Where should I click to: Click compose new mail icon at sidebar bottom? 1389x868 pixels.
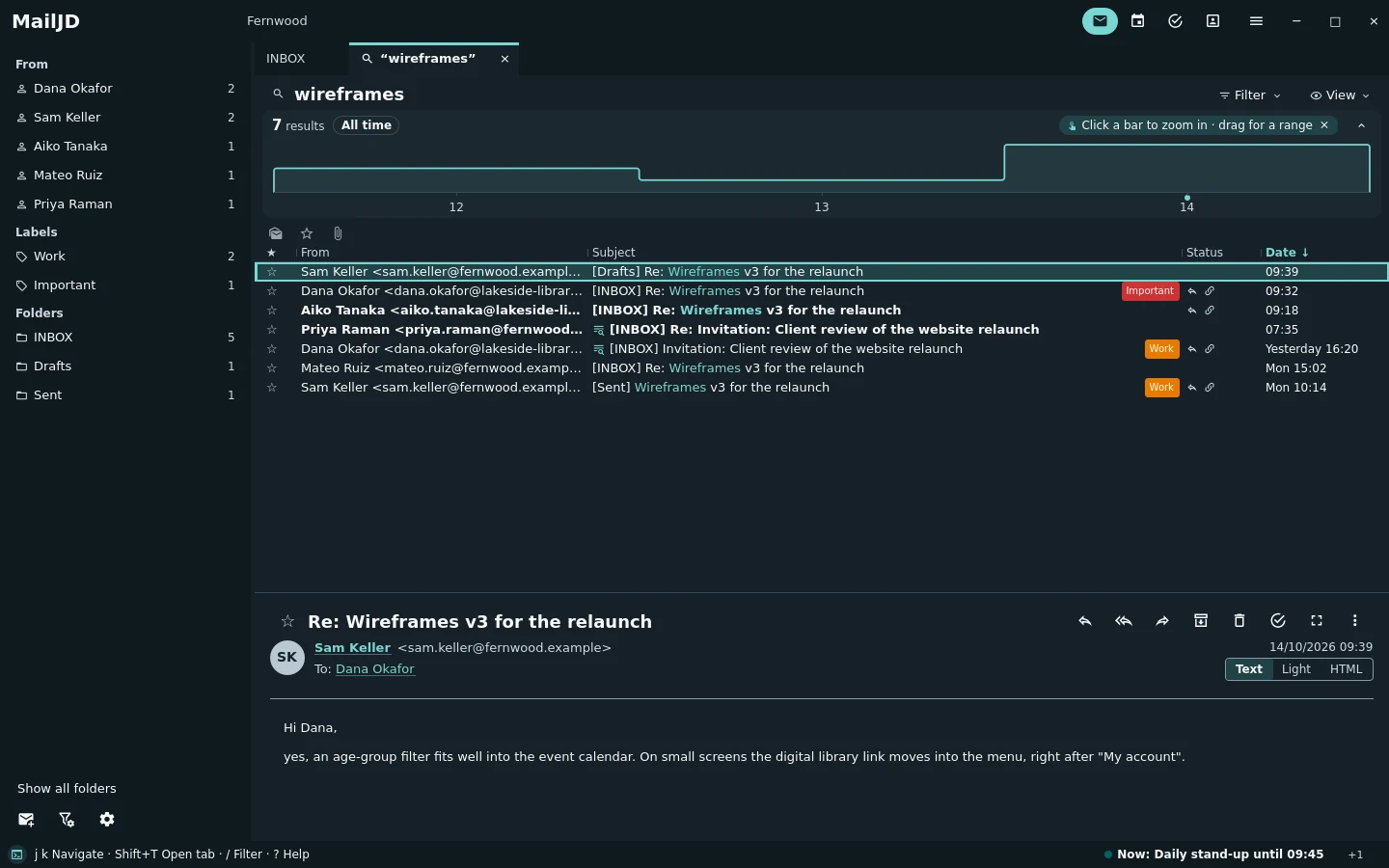click(x=26, y=820)
